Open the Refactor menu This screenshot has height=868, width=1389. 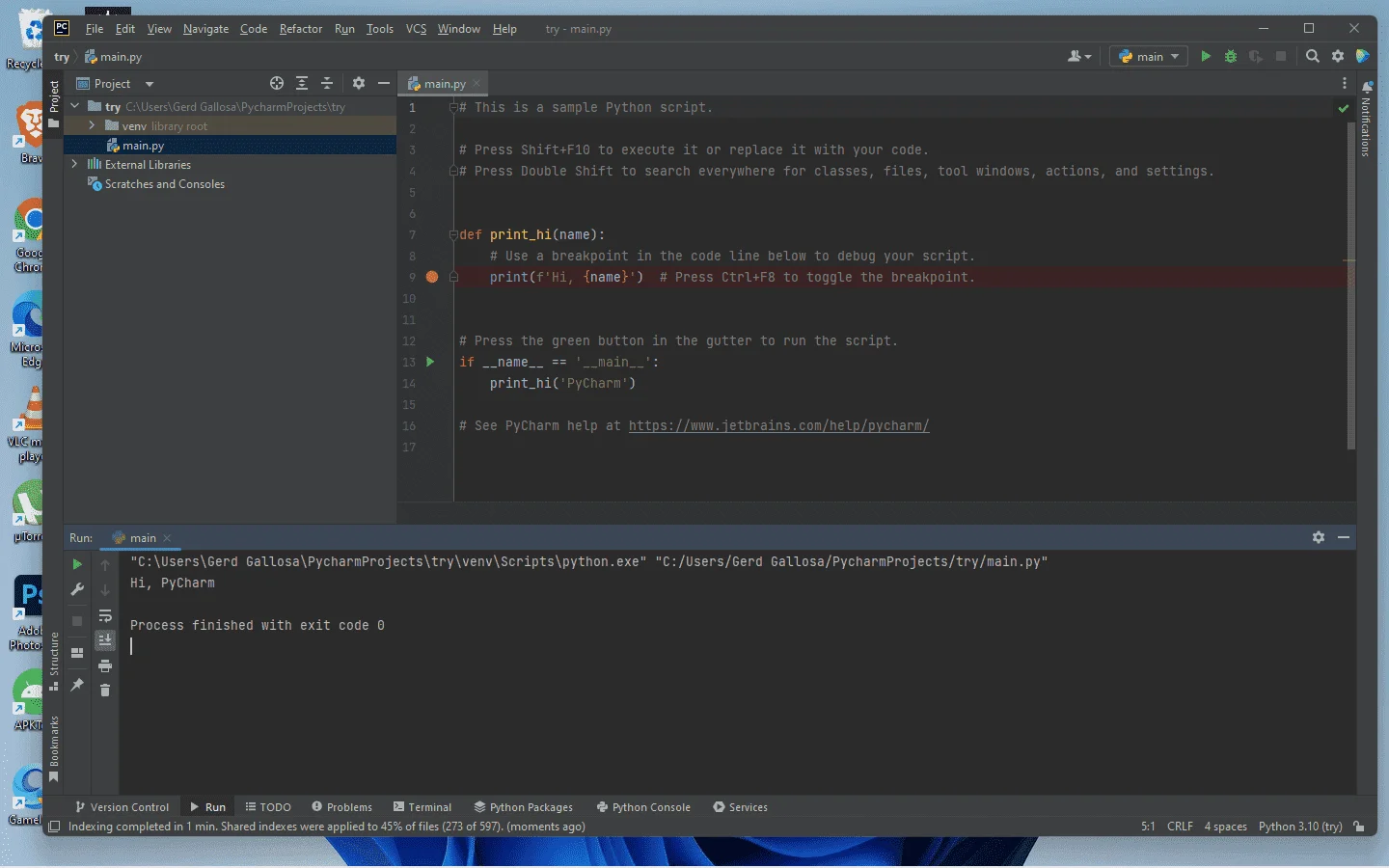coord(301,29)
